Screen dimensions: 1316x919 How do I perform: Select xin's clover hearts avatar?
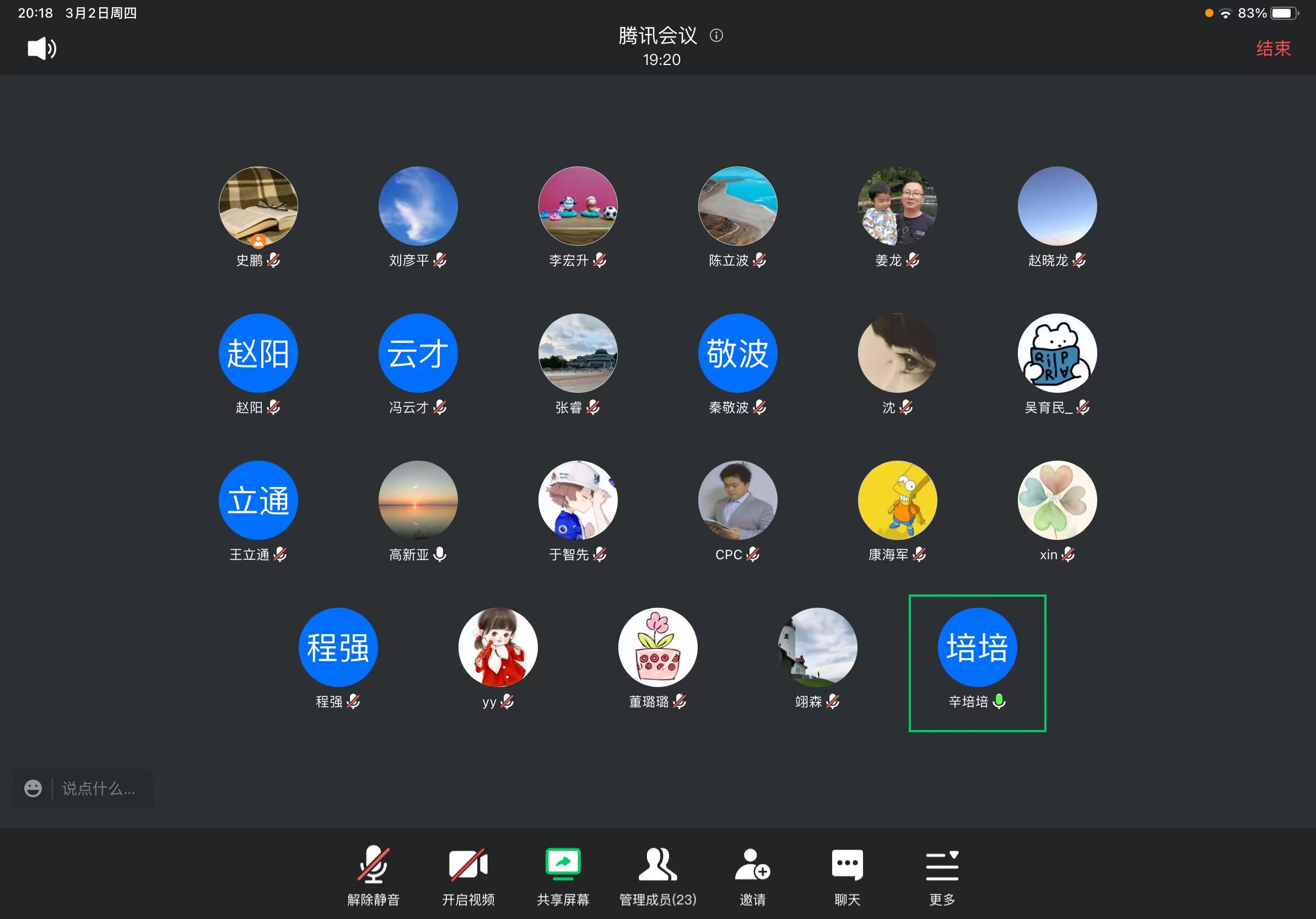pyautogui.click(x=1058, y=500)
